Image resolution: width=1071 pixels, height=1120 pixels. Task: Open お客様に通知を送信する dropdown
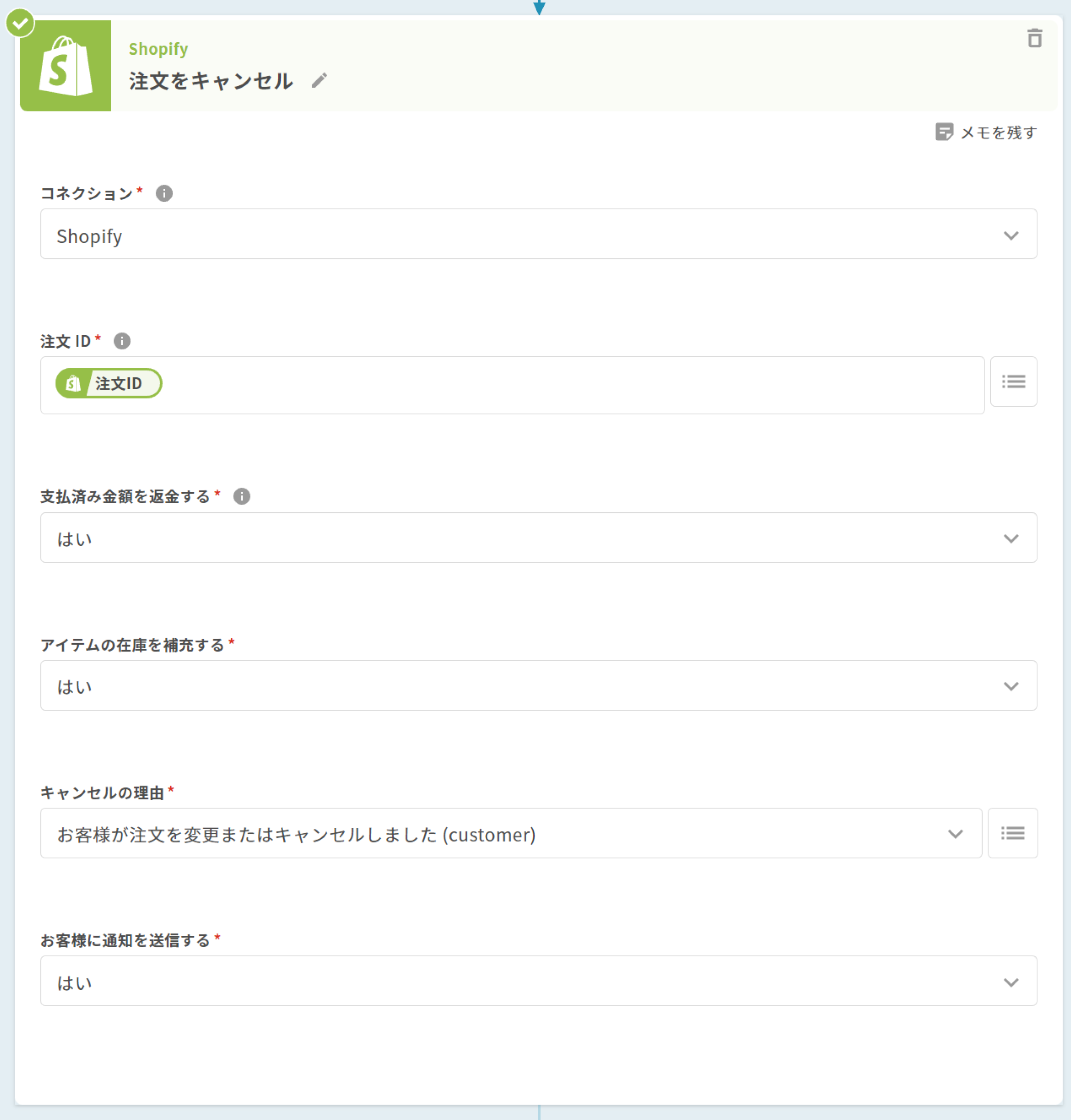tap(1010, 981)
